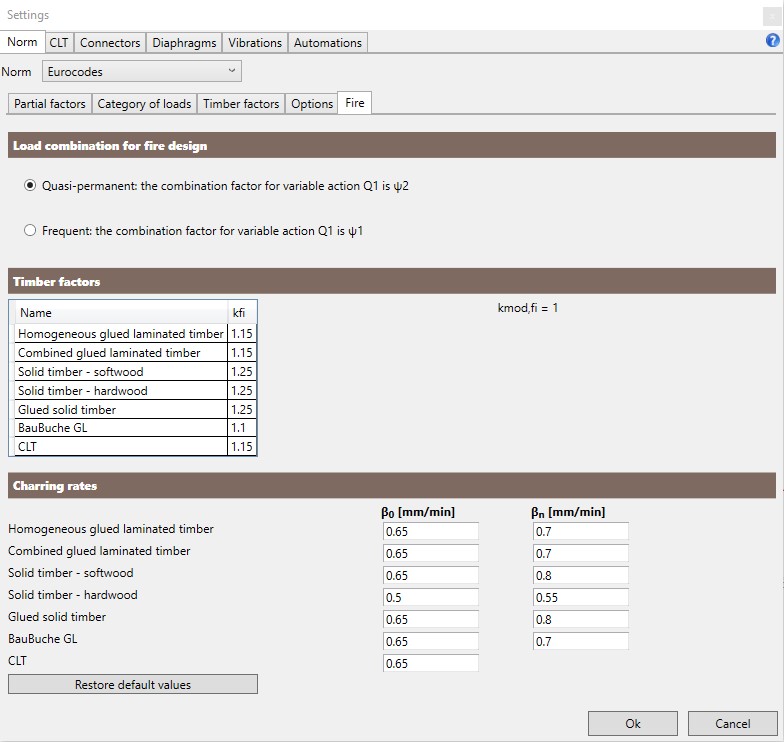The width and height of the screenshot is (784, 742).
Task: Select 'Homogeneous glued laminated timber' table row name
Action: pos(121,334)
